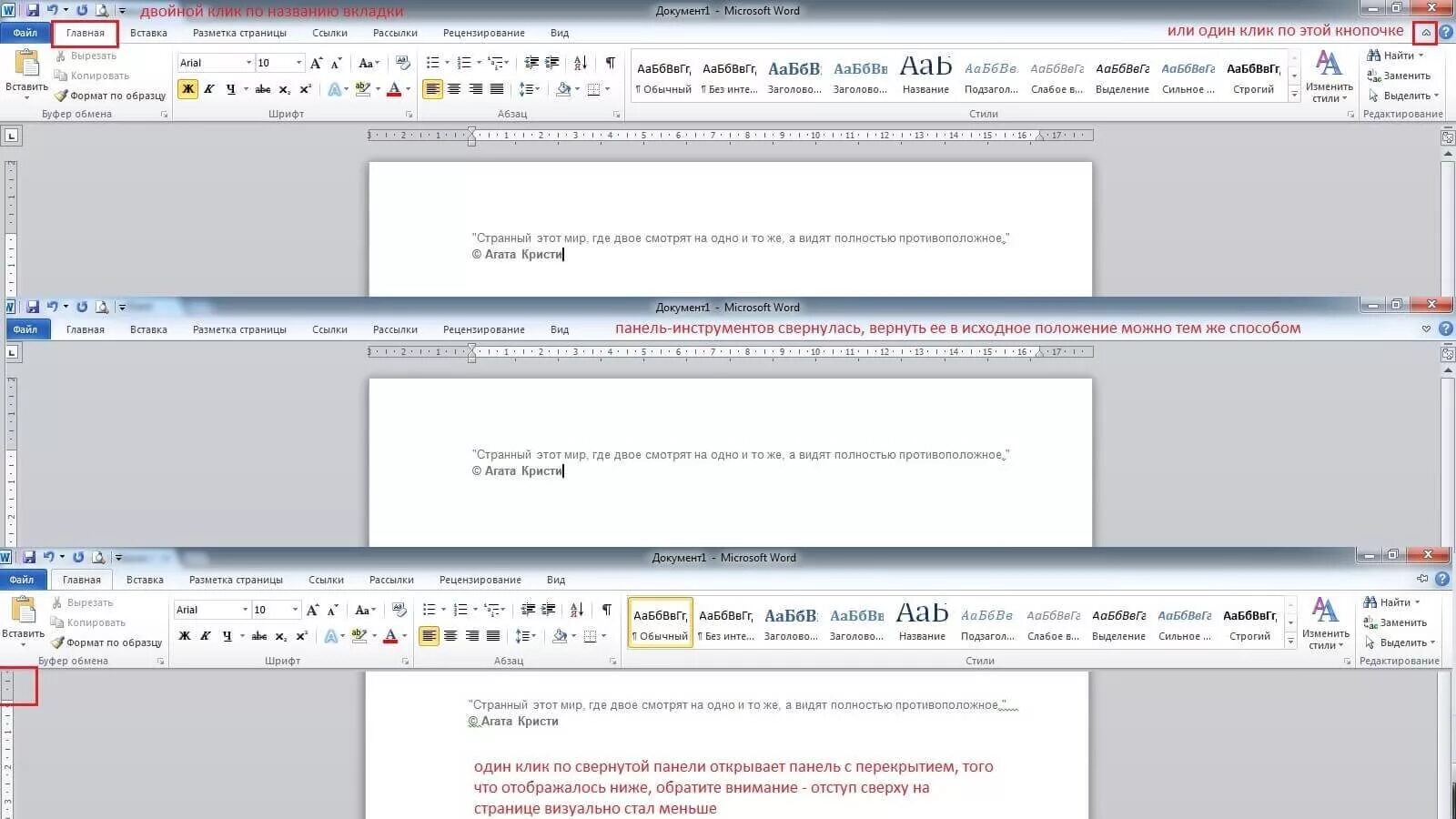
Task: Apply paragraph shading color in top window
Action: point(562,89)
